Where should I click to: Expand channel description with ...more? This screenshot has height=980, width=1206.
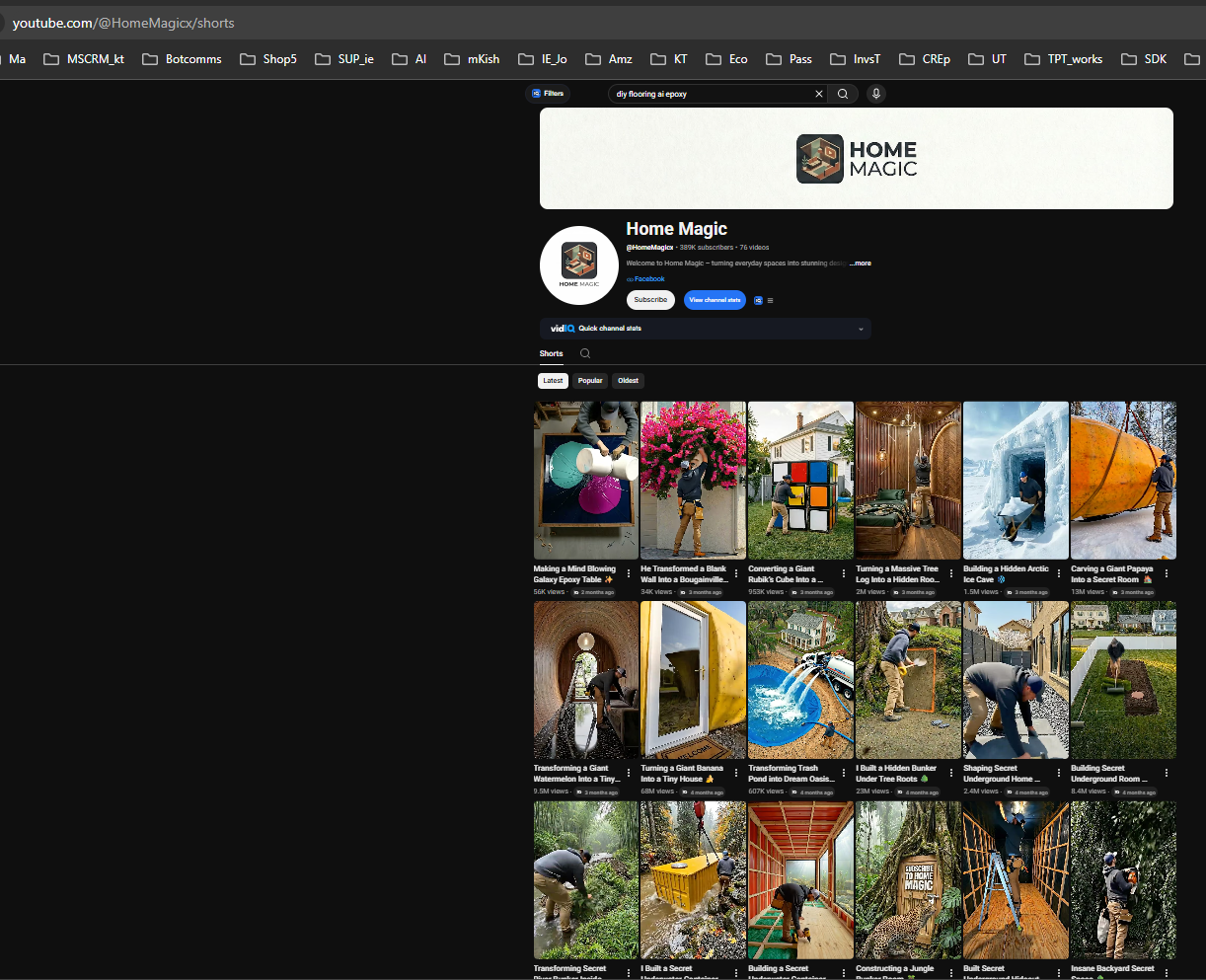pos(861,264)
